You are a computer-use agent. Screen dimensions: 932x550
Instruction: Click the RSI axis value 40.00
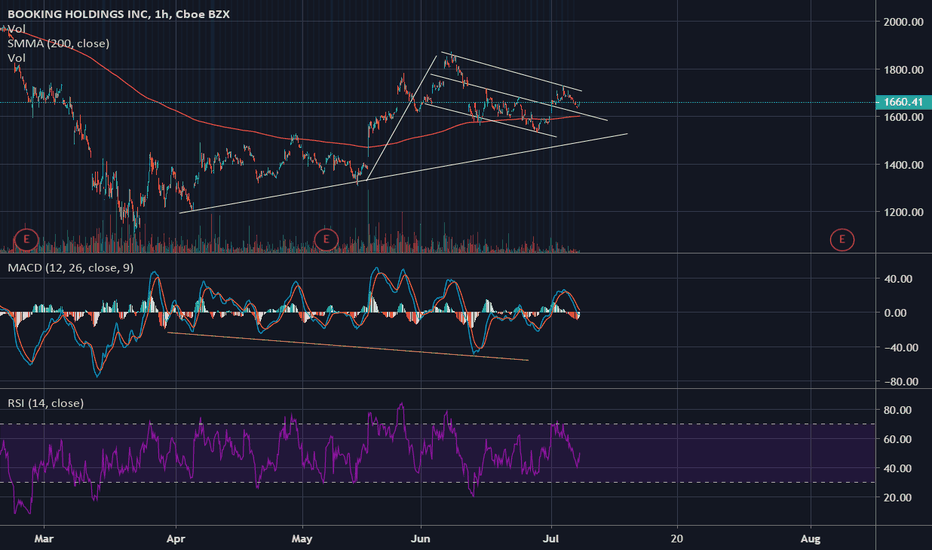898,469
